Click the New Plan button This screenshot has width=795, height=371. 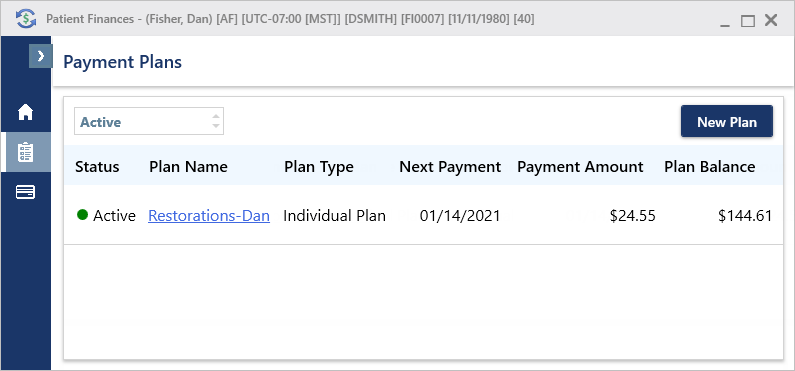pyautogui.click(x=727, y=122)
